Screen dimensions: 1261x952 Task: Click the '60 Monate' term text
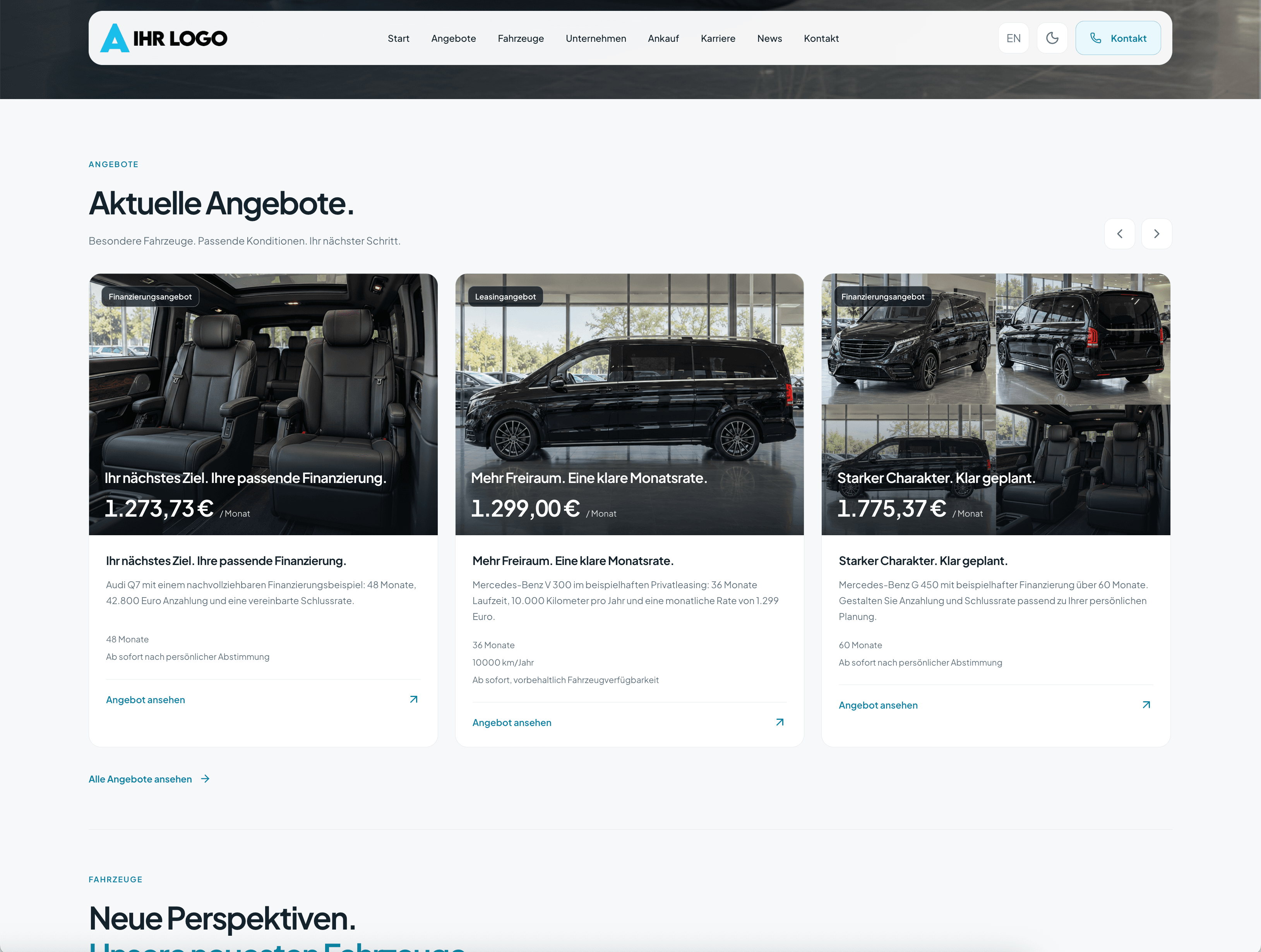pos(860,645)
